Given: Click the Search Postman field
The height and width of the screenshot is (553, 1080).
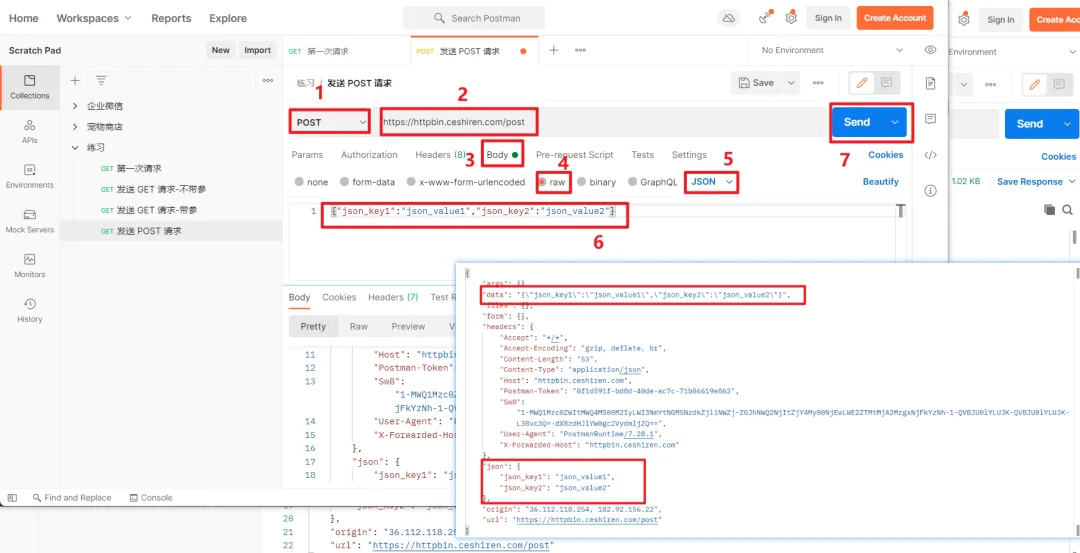Looking at the screenshot, I should click(474, 18).
